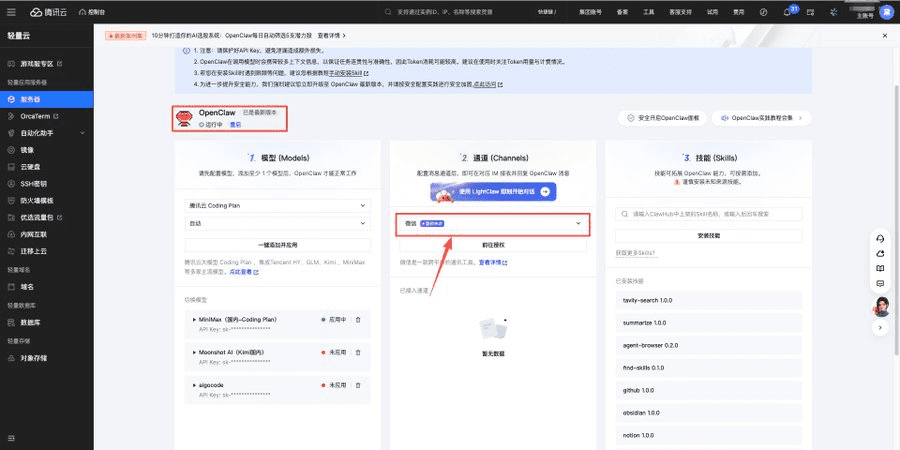900x450 pixels.
Task: Click the 安装技能 button
Action: click(x=708, y=235)
